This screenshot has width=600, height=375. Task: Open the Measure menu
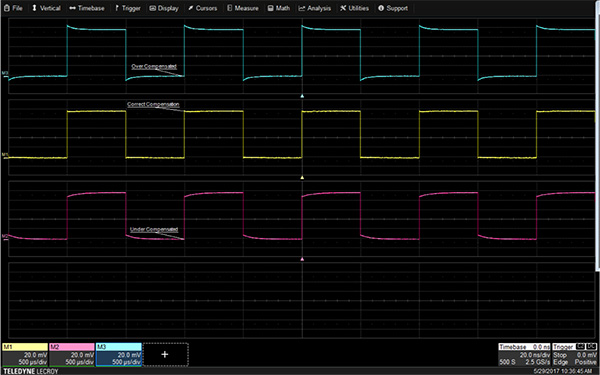tap(243, 8)
